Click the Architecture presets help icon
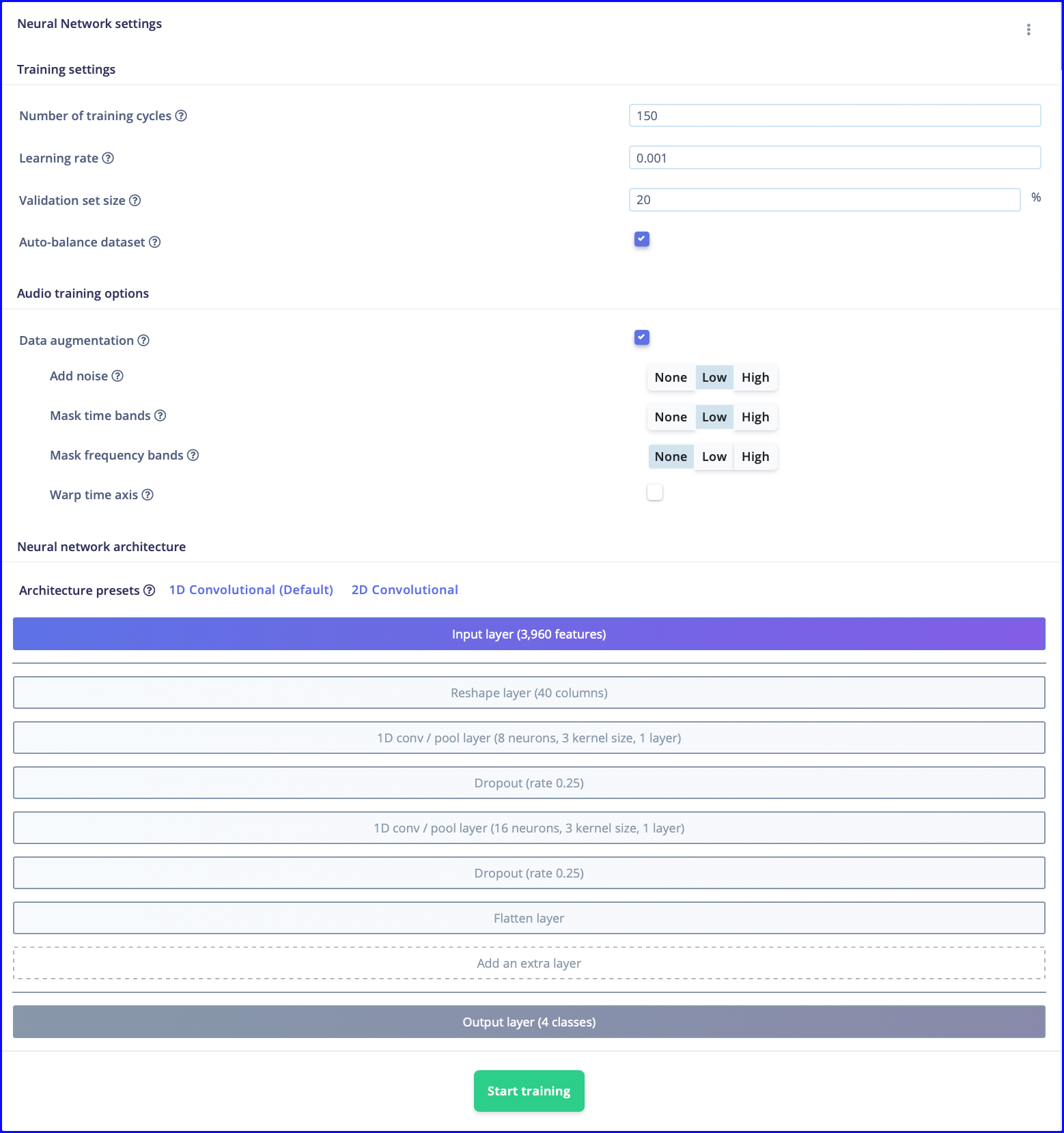The width and height of the screenshot is (1064, 1133). pos(150,590)
